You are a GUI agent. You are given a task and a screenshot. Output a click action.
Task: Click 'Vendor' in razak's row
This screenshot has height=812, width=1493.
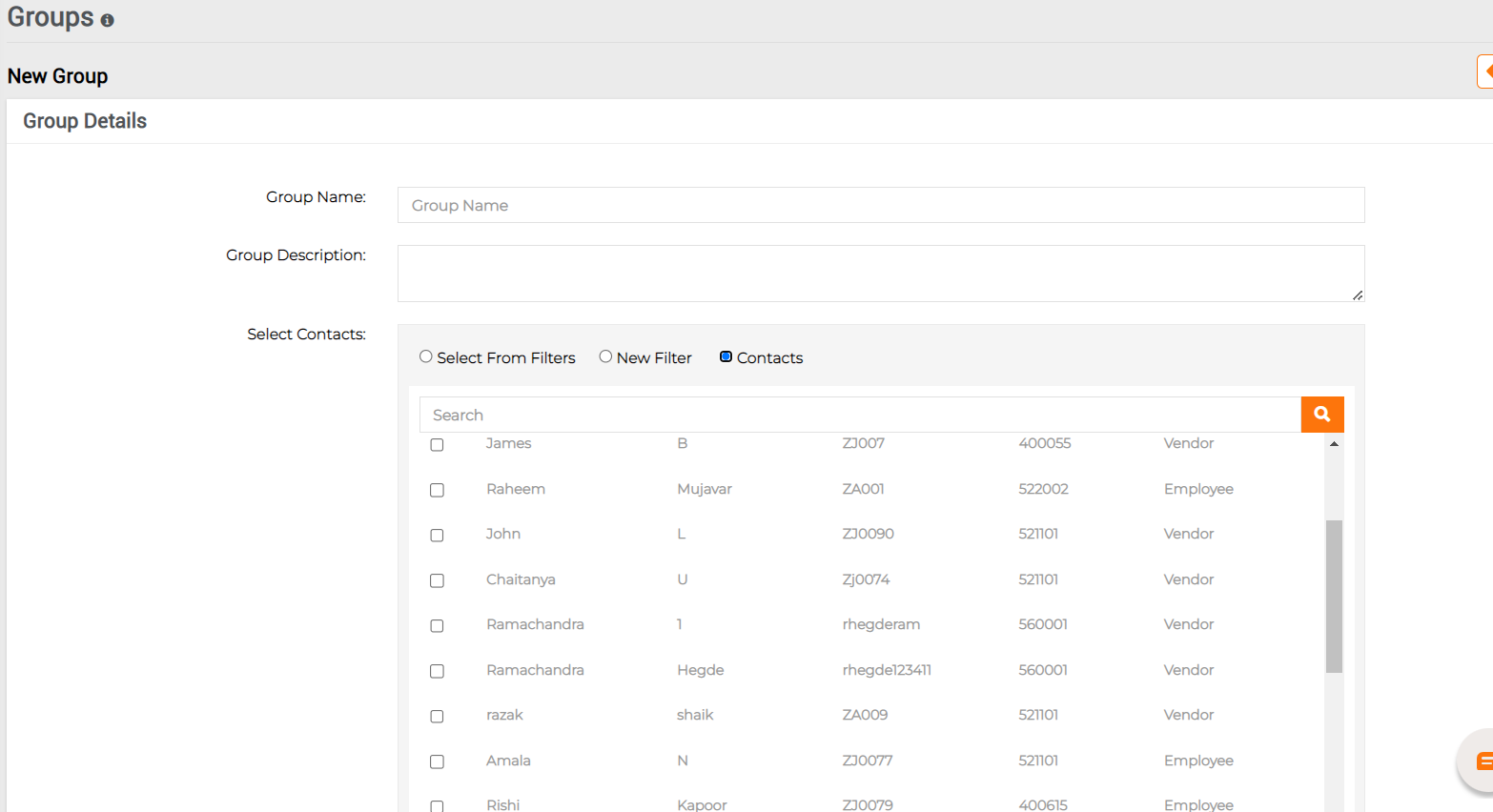1189,715
